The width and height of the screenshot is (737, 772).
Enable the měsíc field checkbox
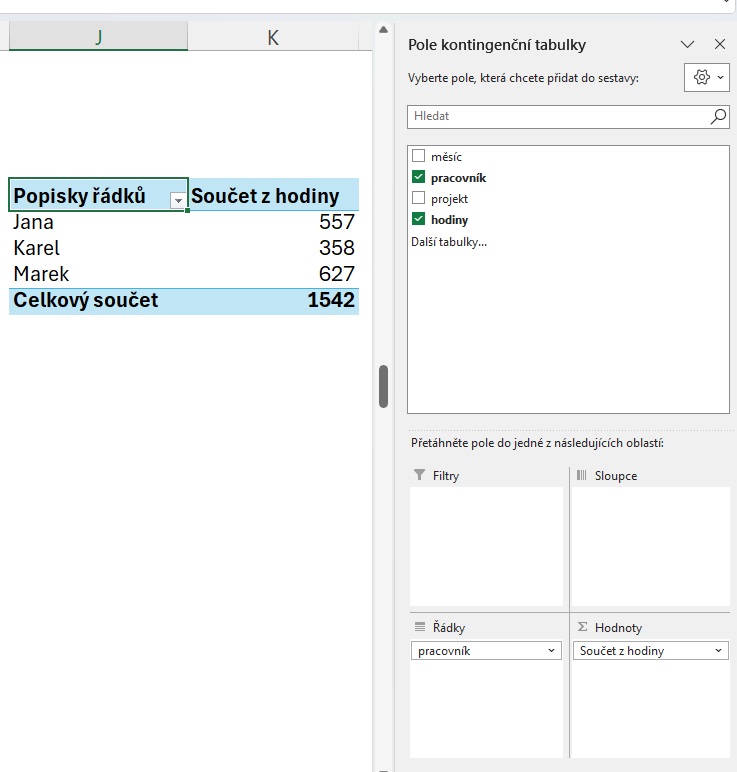(419, 157)
